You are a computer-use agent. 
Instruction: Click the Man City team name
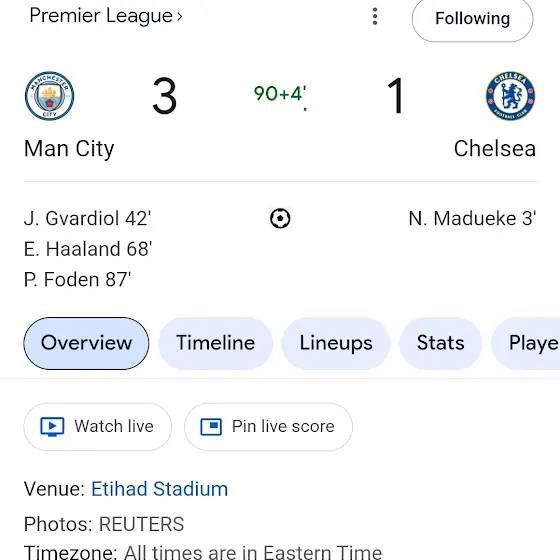click(69, 149)
